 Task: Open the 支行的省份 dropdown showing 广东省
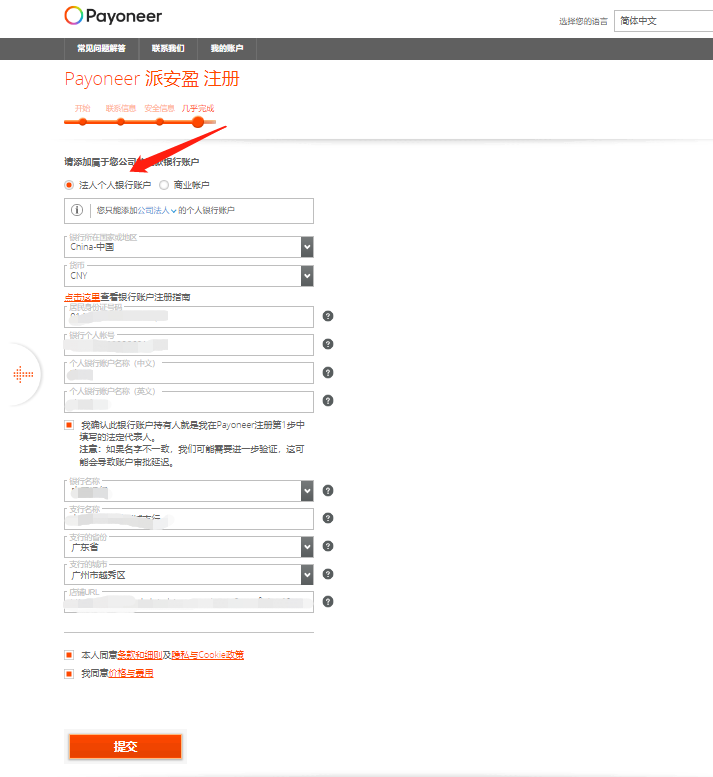(x=189, y=547)
